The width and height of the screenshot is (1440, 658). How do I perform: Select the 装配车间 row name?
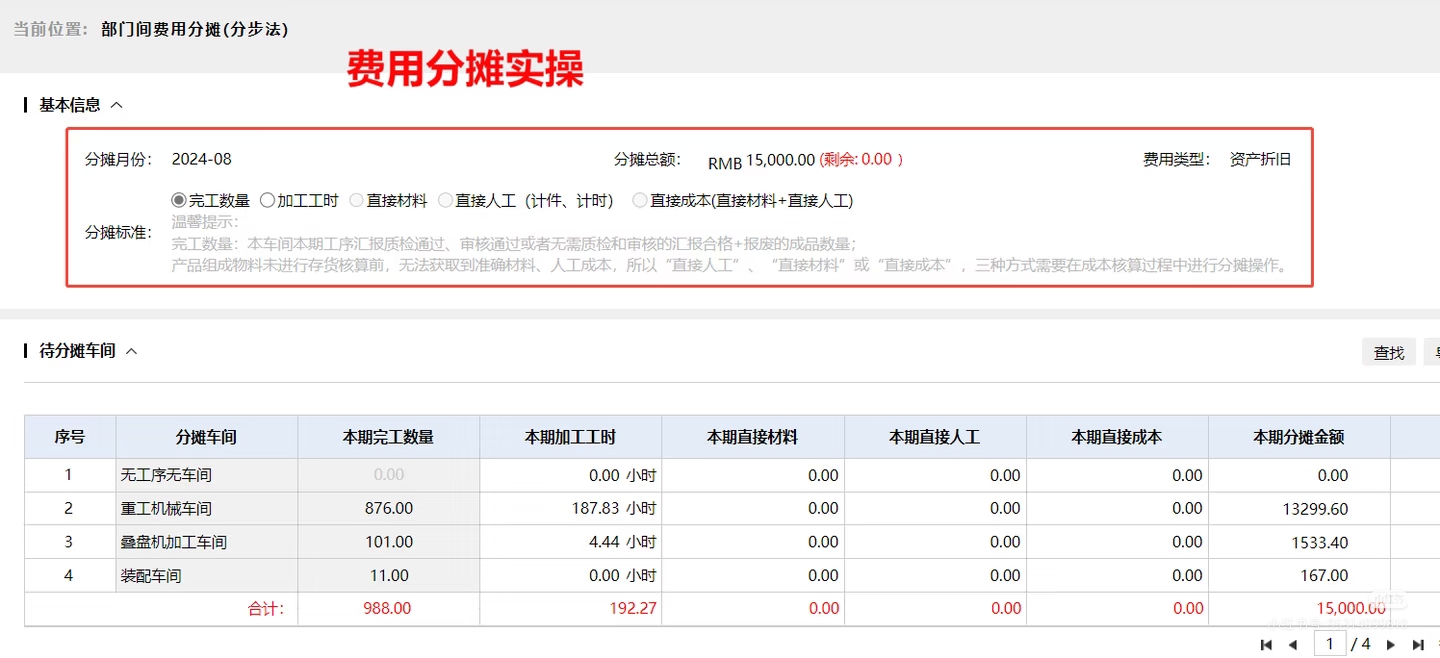151,576
